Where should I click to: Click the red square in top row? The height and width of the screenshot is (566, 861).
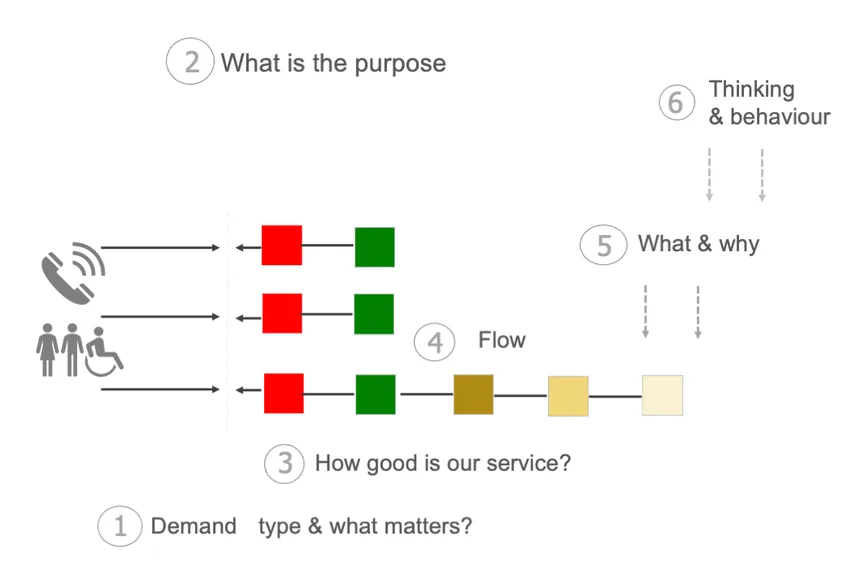click(282, 245)
